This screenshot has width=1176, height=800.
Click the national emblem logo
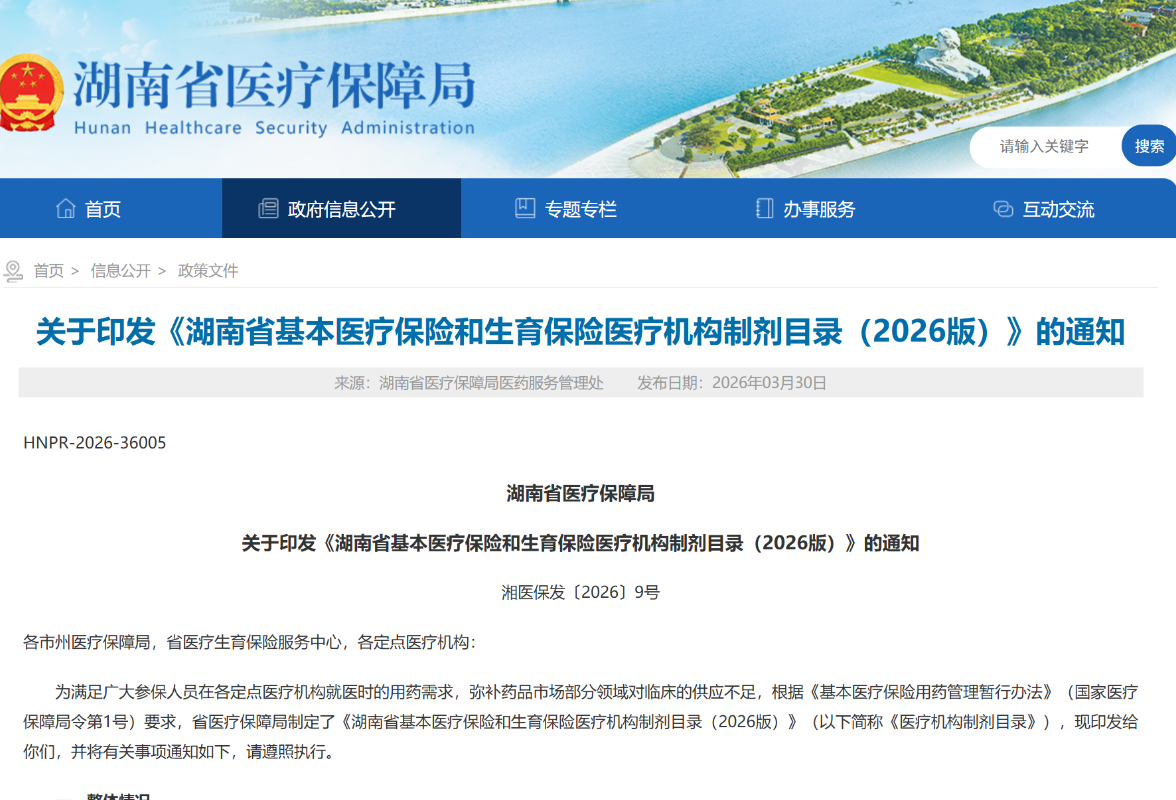tap(30, 92)
